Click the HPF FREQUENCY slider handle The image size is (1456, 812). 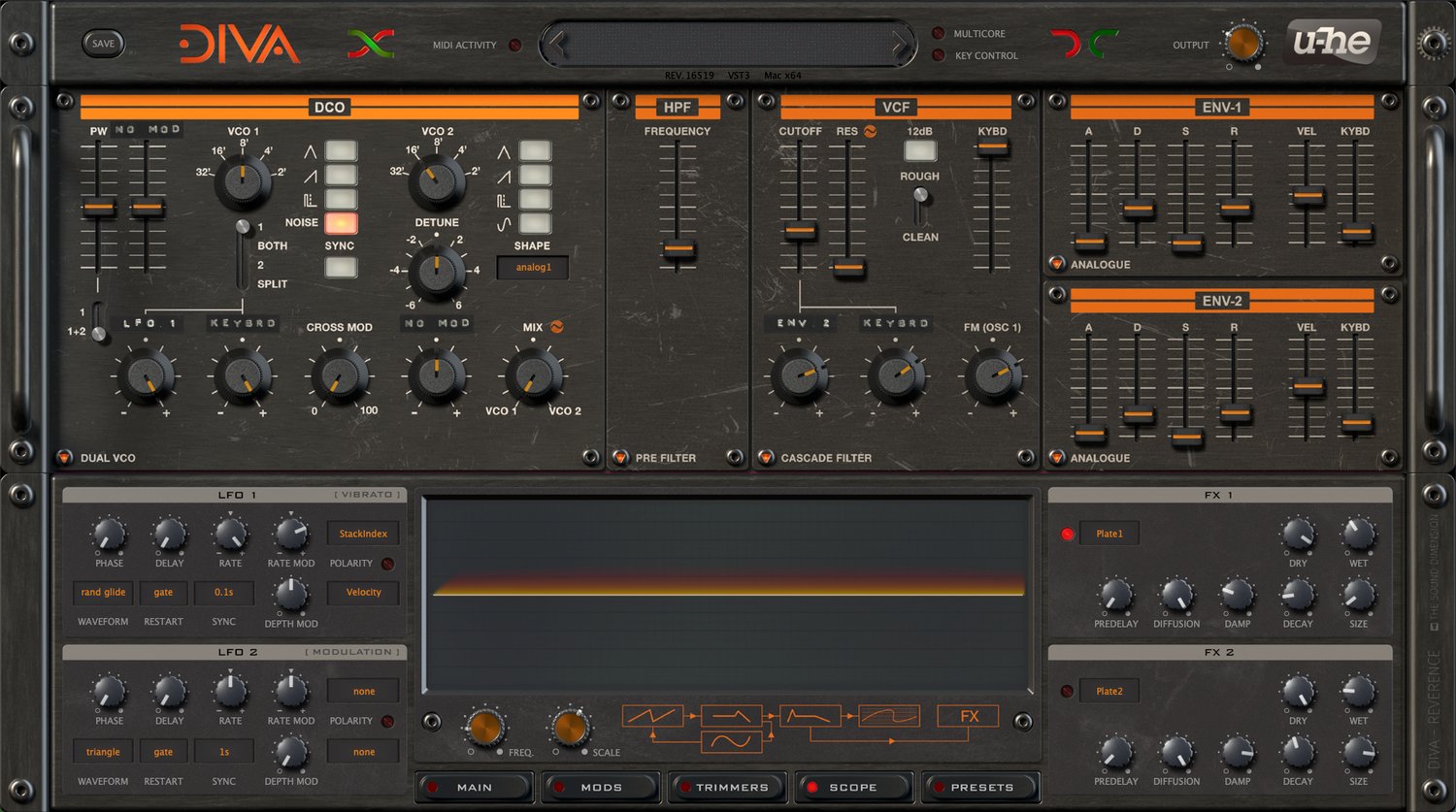678,249
